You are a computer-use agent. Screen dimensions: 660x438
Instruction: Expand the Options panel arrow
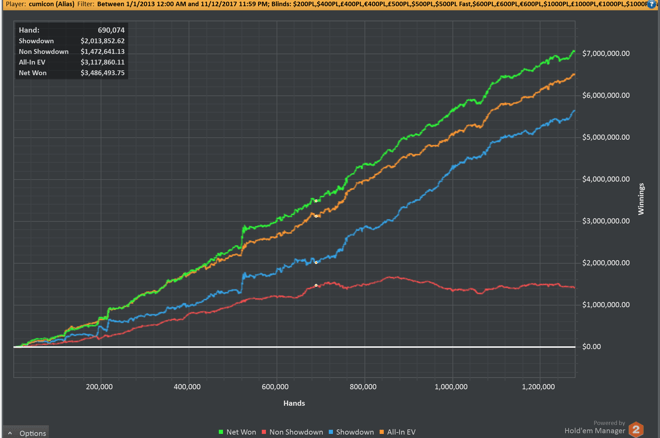click(9, 433)
